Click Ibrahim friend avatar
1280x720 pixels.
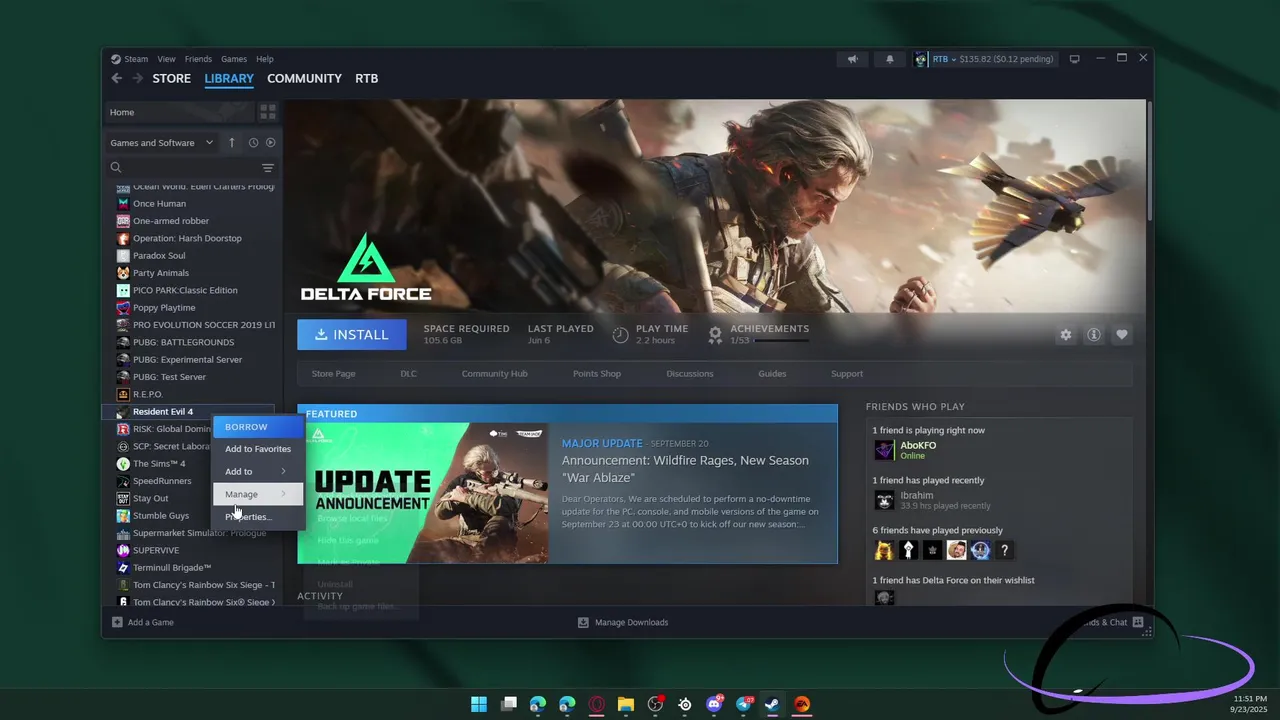coord(884,500)
